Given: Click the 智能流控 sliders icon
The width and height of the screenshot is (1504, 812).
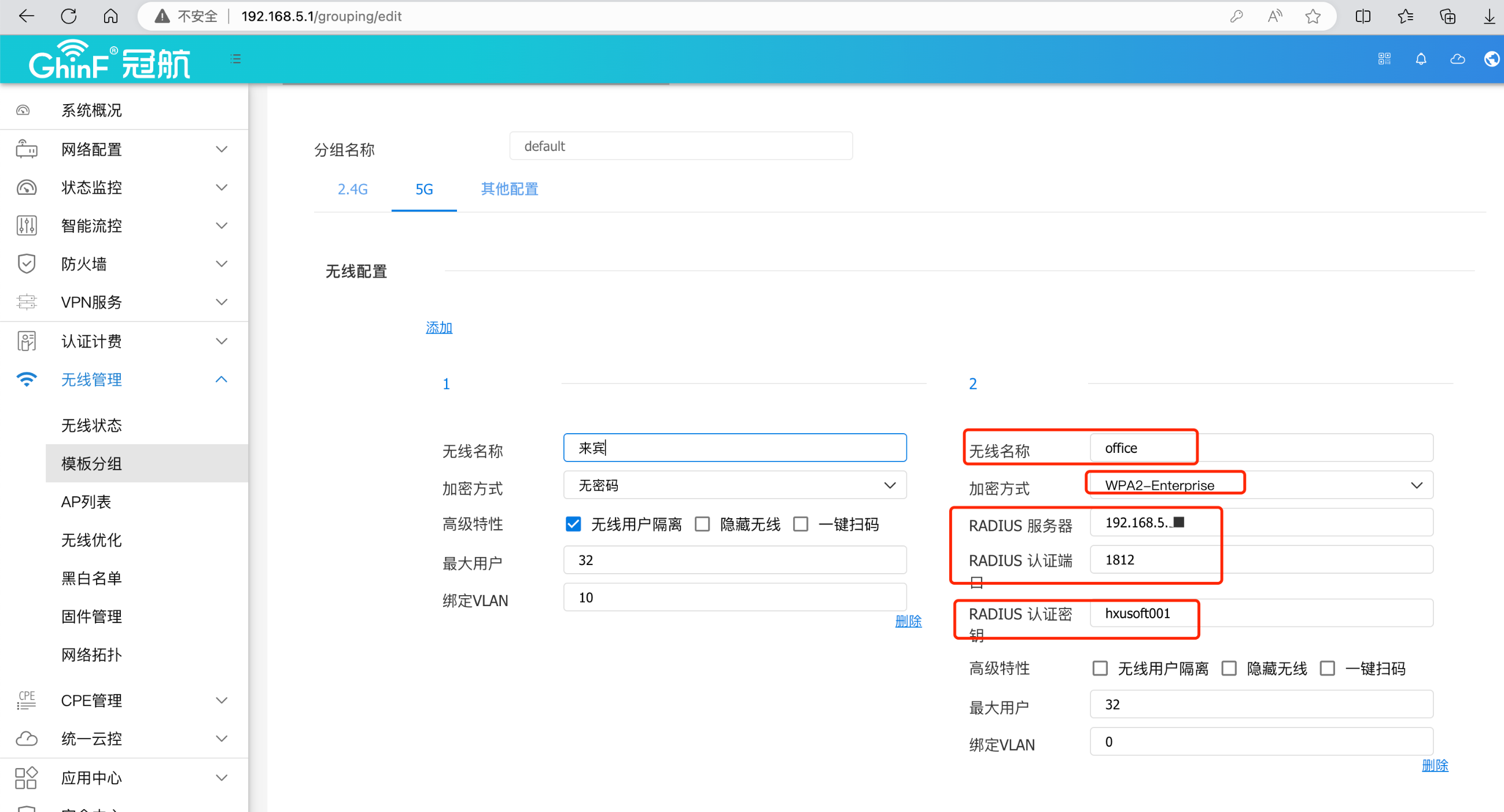Looking at the screenshot, I should click(x=26, y=226).
